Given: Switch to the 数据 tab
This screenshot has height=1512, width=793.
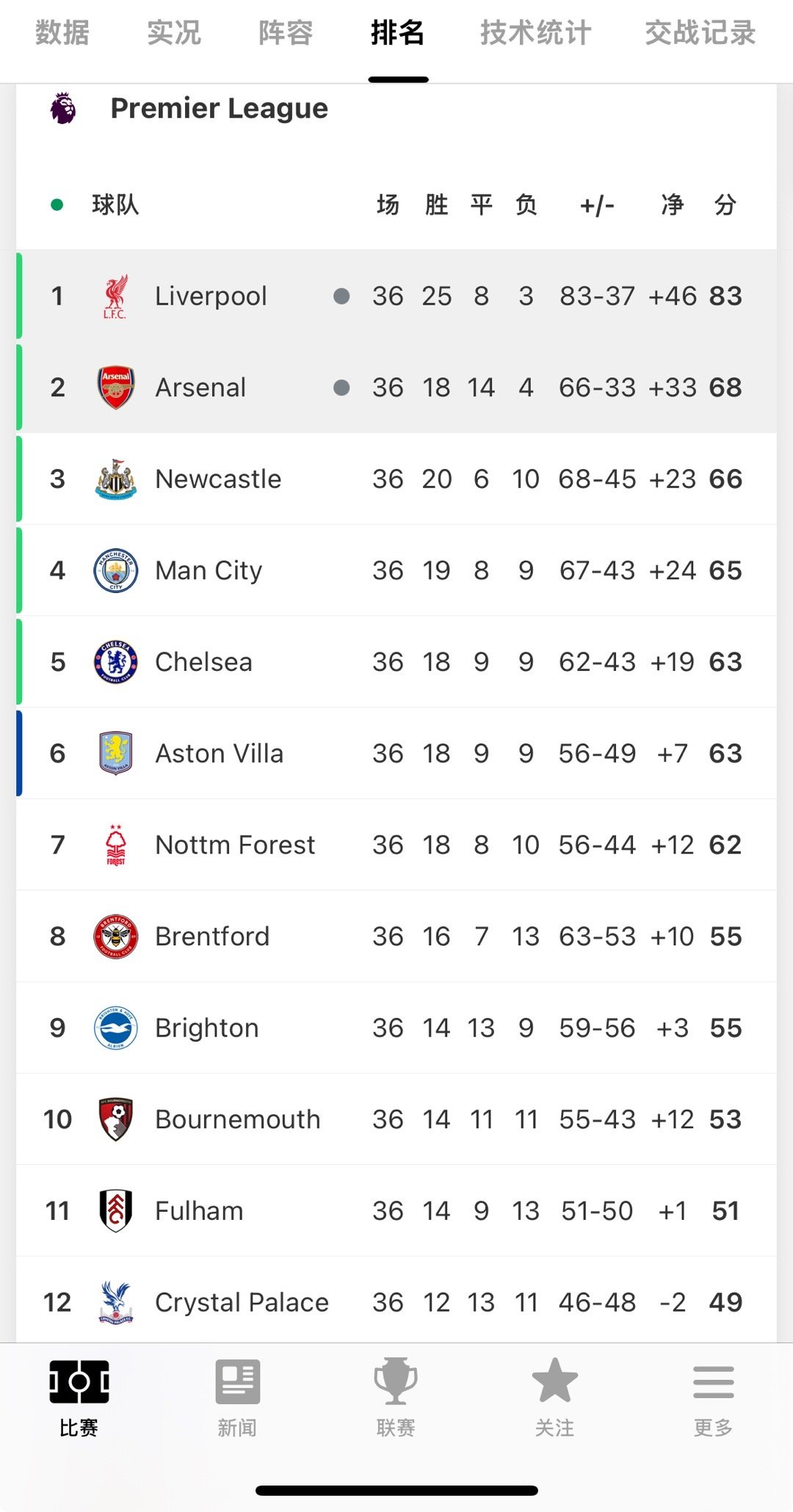Looking at the screenshot, I should [x=62, y=33].
